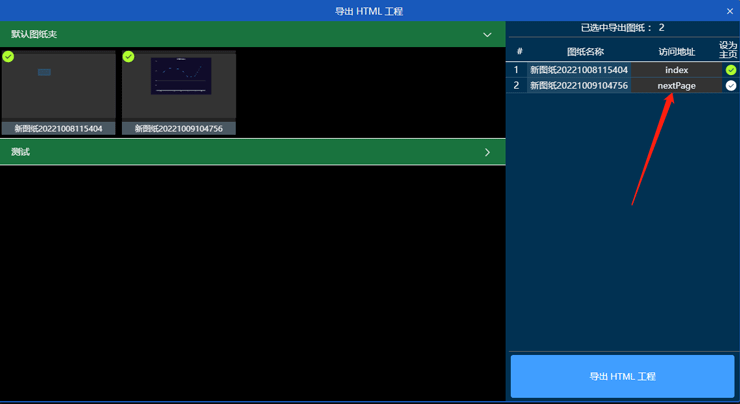Screen dimensions: 740x404
Task: Toggle homepage radio for index row
Action: 731,70
